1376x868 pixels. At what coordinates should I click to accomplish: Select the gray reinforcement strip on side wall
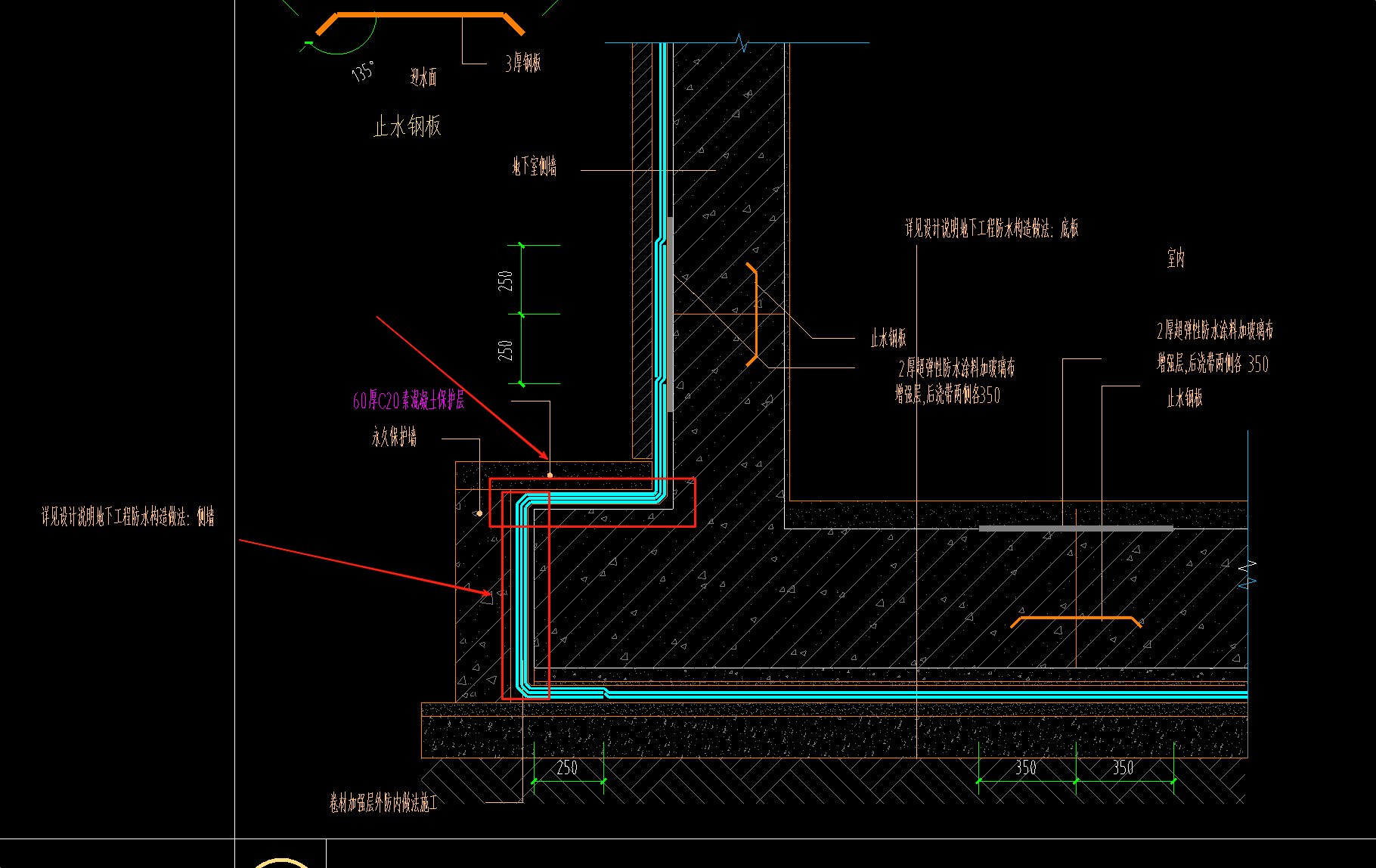point(671,315)
